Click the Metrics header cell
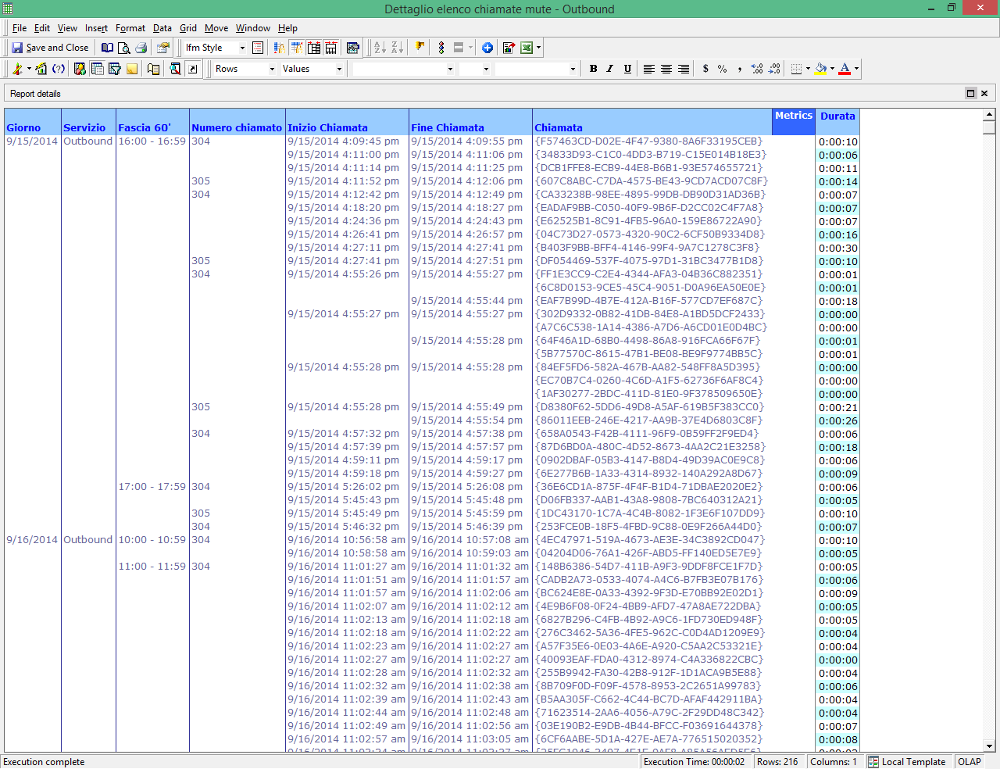This screenshot has width=1000, height=769. click(793, 122)
